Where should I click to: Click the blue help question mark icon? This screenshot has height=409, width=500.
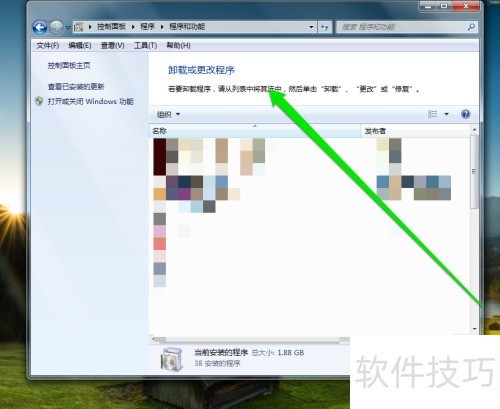pyautogui.click(x=466, y=114)
